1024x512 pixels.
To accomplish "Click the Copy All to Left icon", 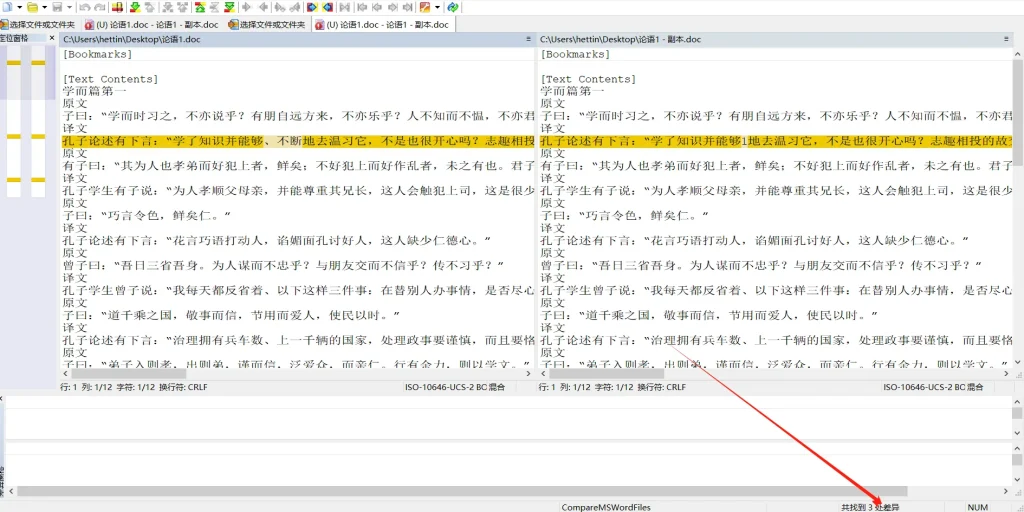I will click(x=327, y=7).
